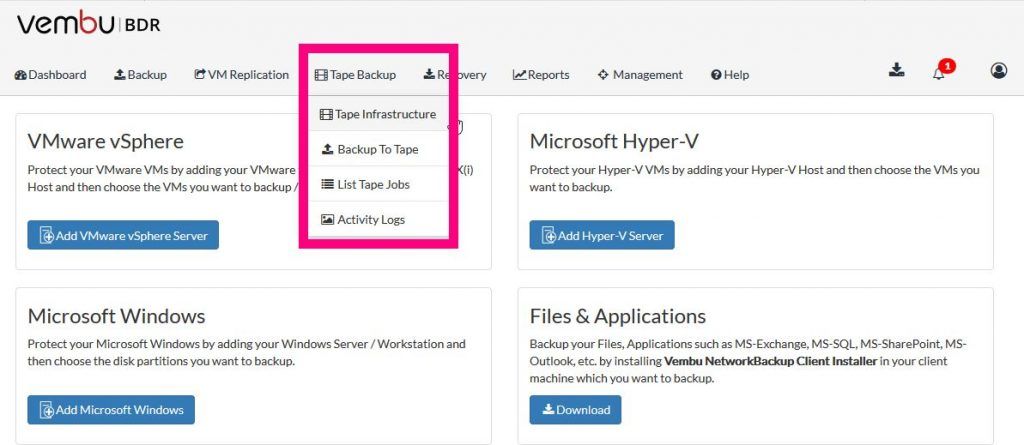Click the Microsoft Hyper-V heading
The width and height of the screenshot is (1024, 445).
point(613,141)
